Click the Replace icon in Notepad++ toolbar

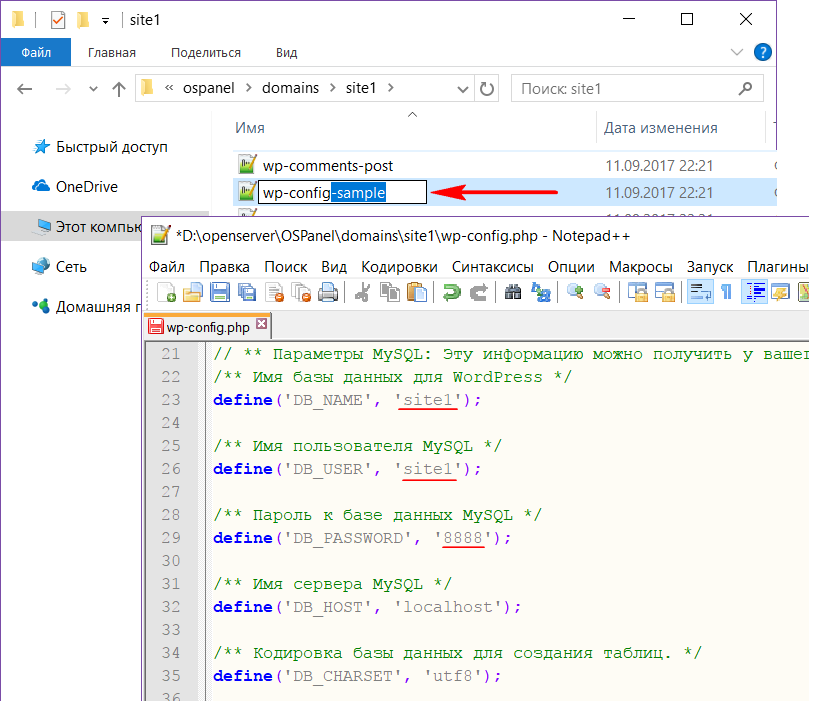[540, 292]
